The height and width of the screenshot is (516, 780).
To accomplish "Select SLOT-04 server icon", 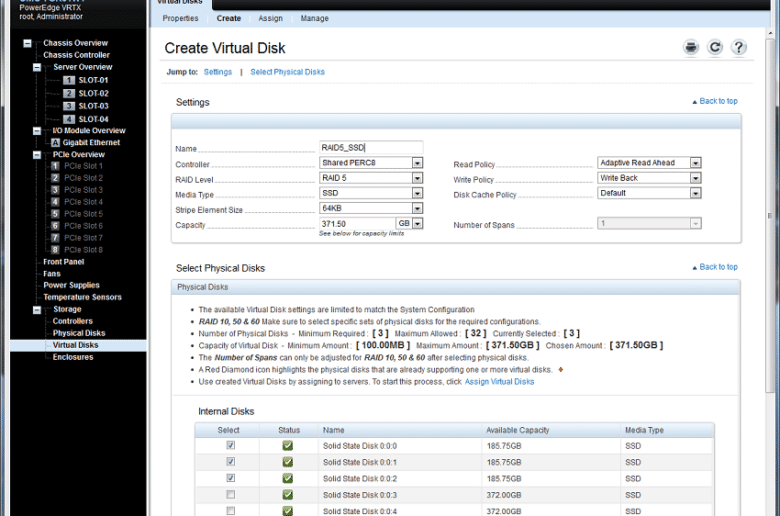I will pyautogui.click(x=69, y=119).
